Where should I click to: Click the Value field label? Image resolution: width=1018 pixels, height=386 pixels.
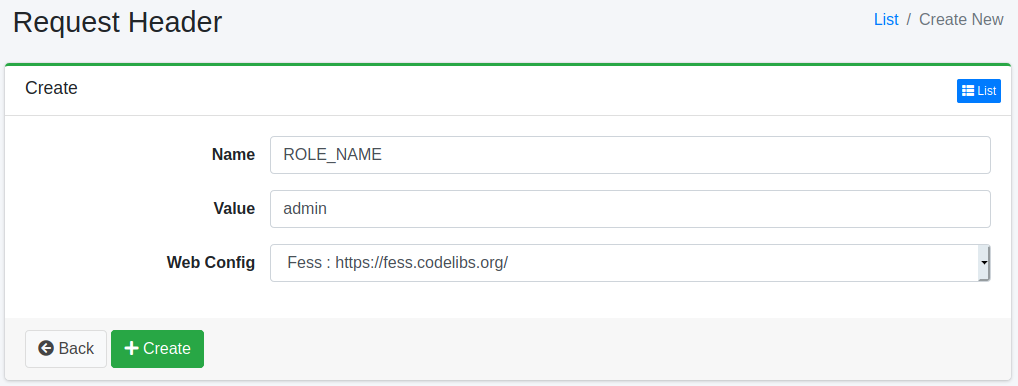(234, 209)
